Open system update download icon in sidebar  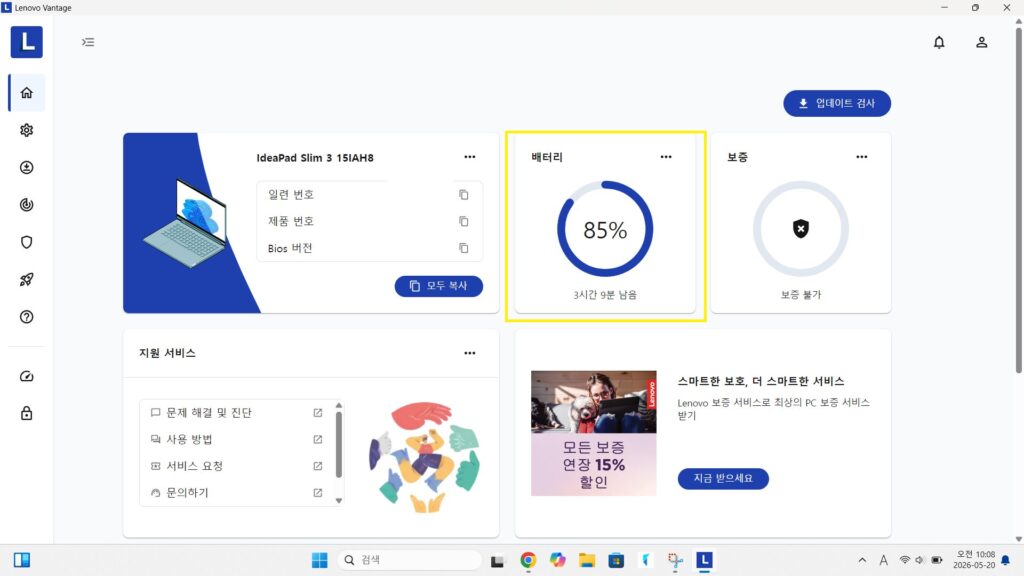27,167
